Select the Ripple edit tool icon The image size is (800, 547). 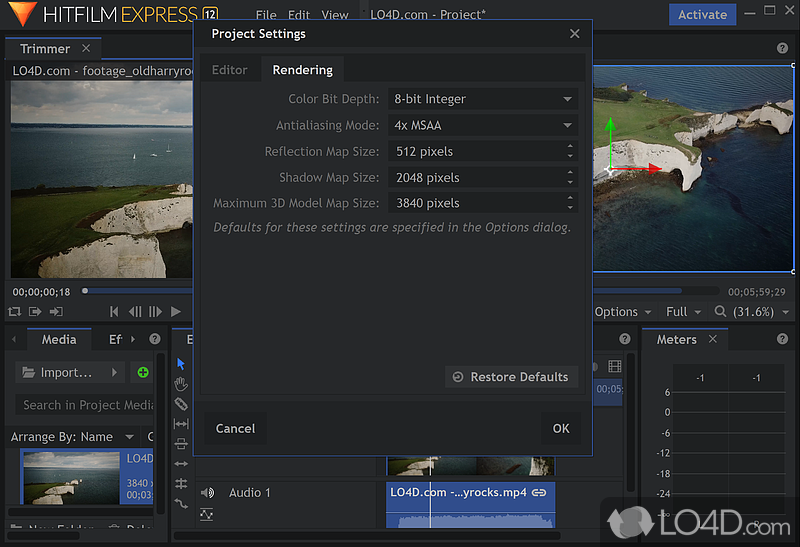[x=181, y=443]
